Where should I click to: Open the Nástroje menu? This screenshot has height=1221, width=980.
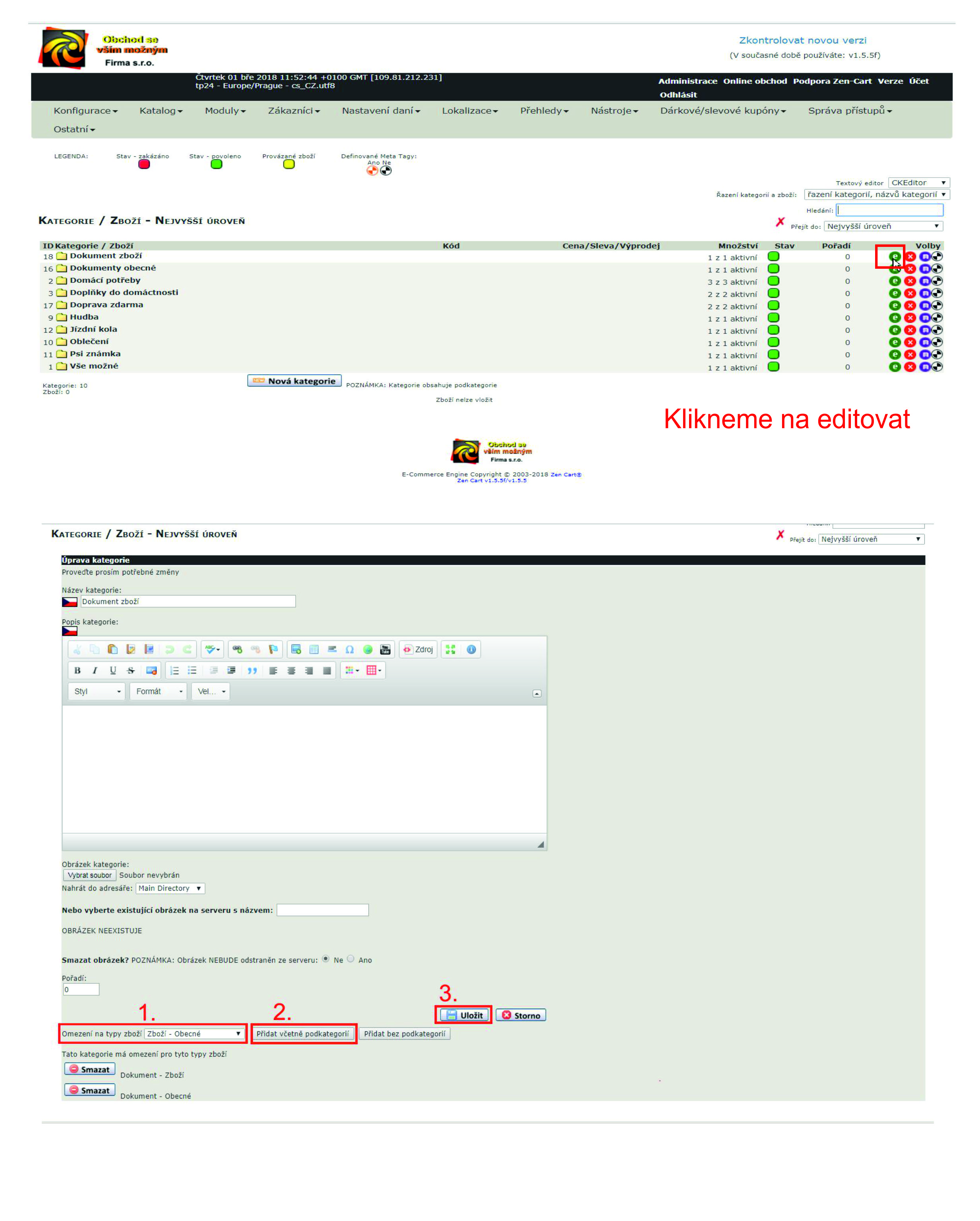pyautogui.click(x=614, y=111)
